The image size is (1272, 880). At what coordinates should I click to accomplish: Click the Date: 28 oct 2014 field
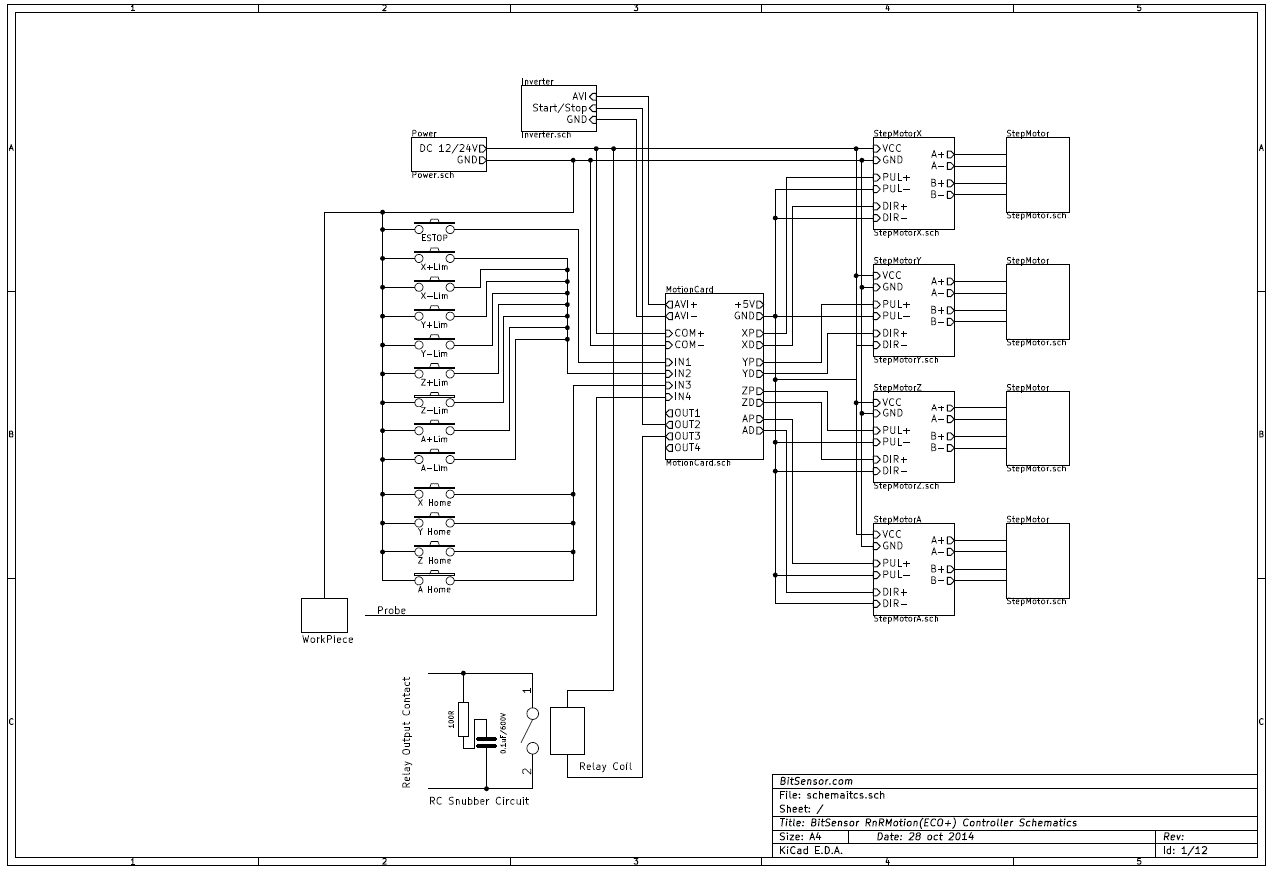coord(925,836)
